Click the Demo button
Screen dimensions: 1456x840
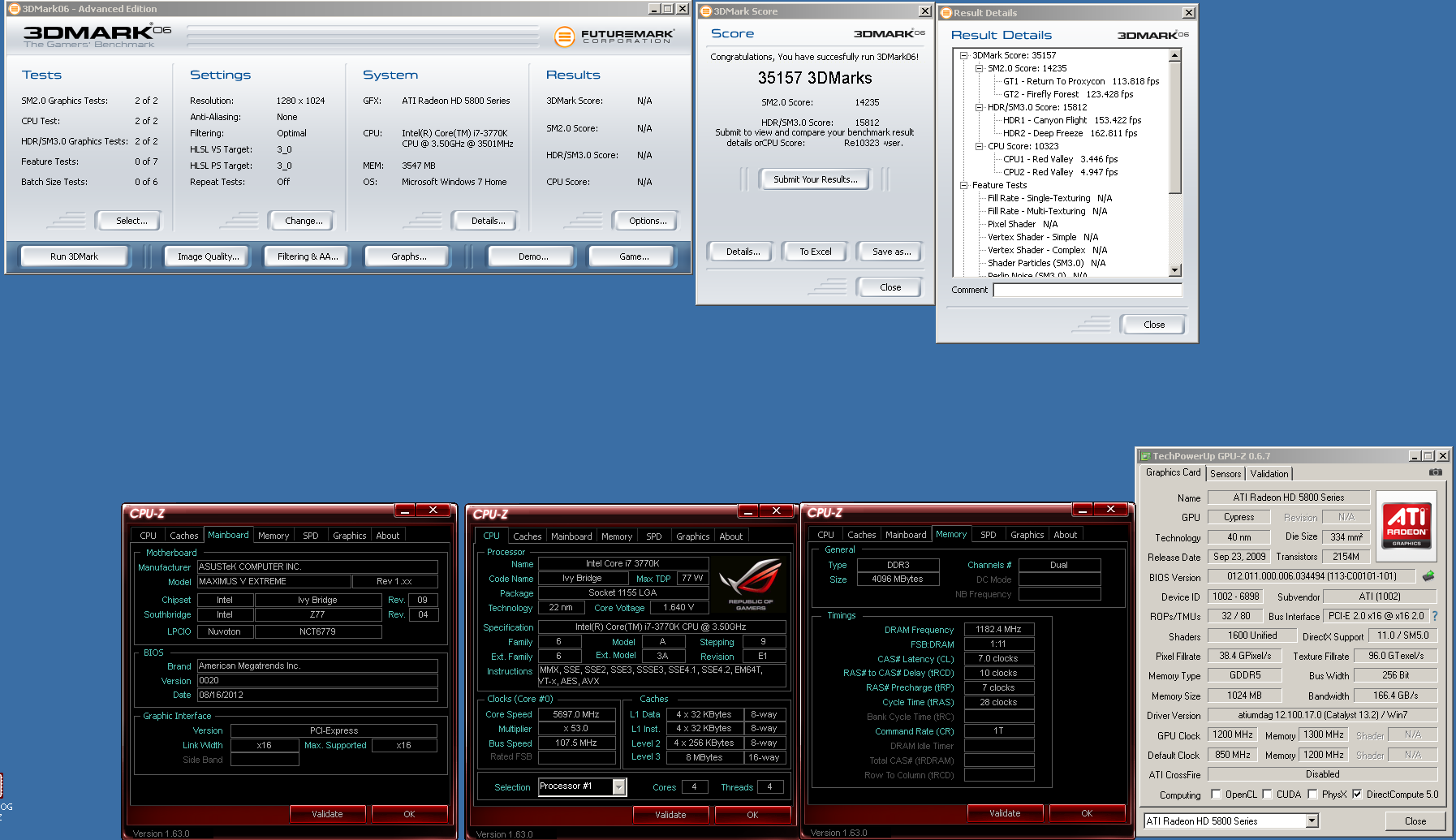[533, 256]
